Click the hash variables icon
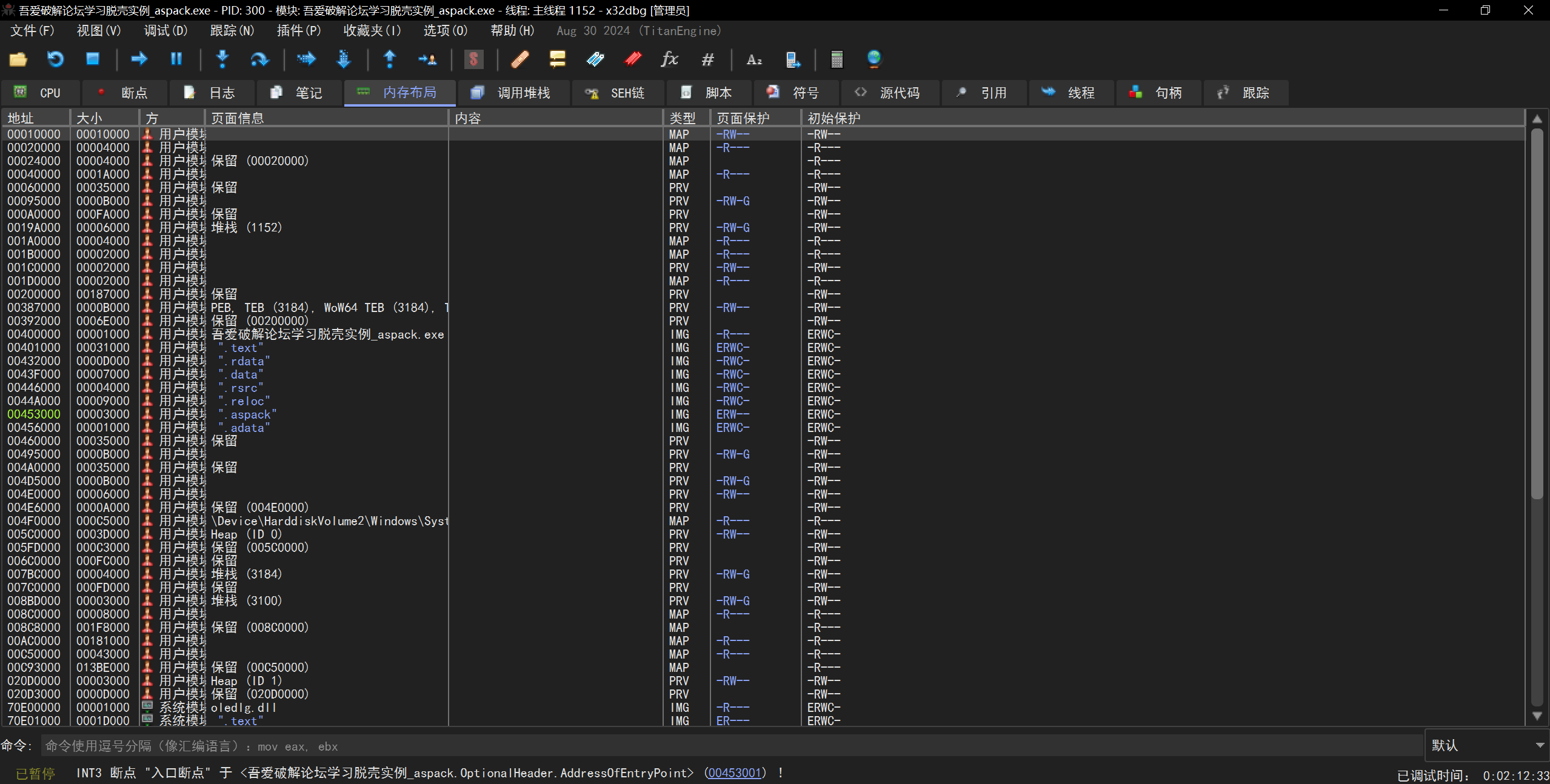The width and height of the screenshot is (1550, 784). pos(707,59)
